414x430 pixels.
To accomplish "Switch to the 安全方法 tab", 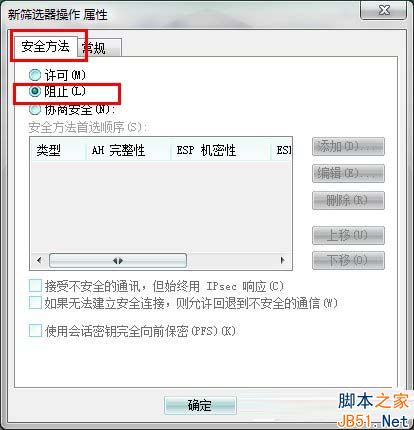I will click(x=45, y=46).
